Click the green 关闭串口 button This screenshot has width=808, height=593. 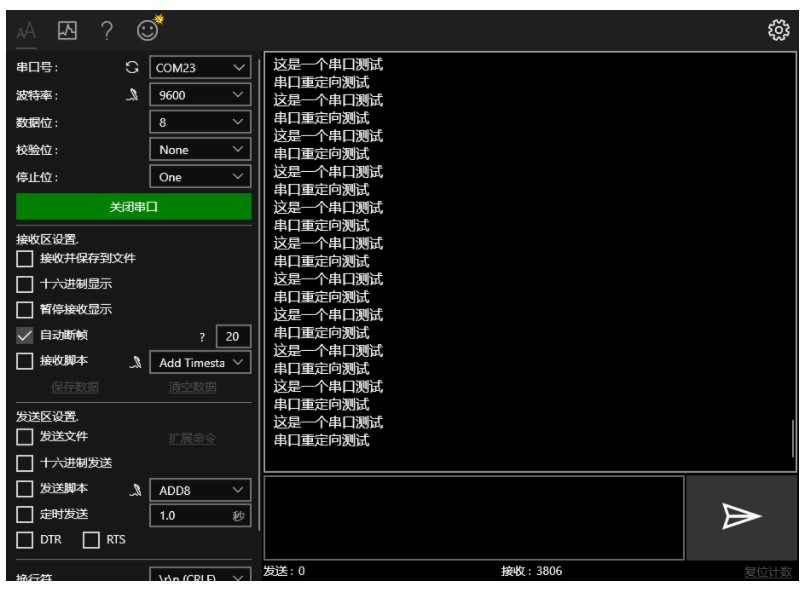point(133,207)
